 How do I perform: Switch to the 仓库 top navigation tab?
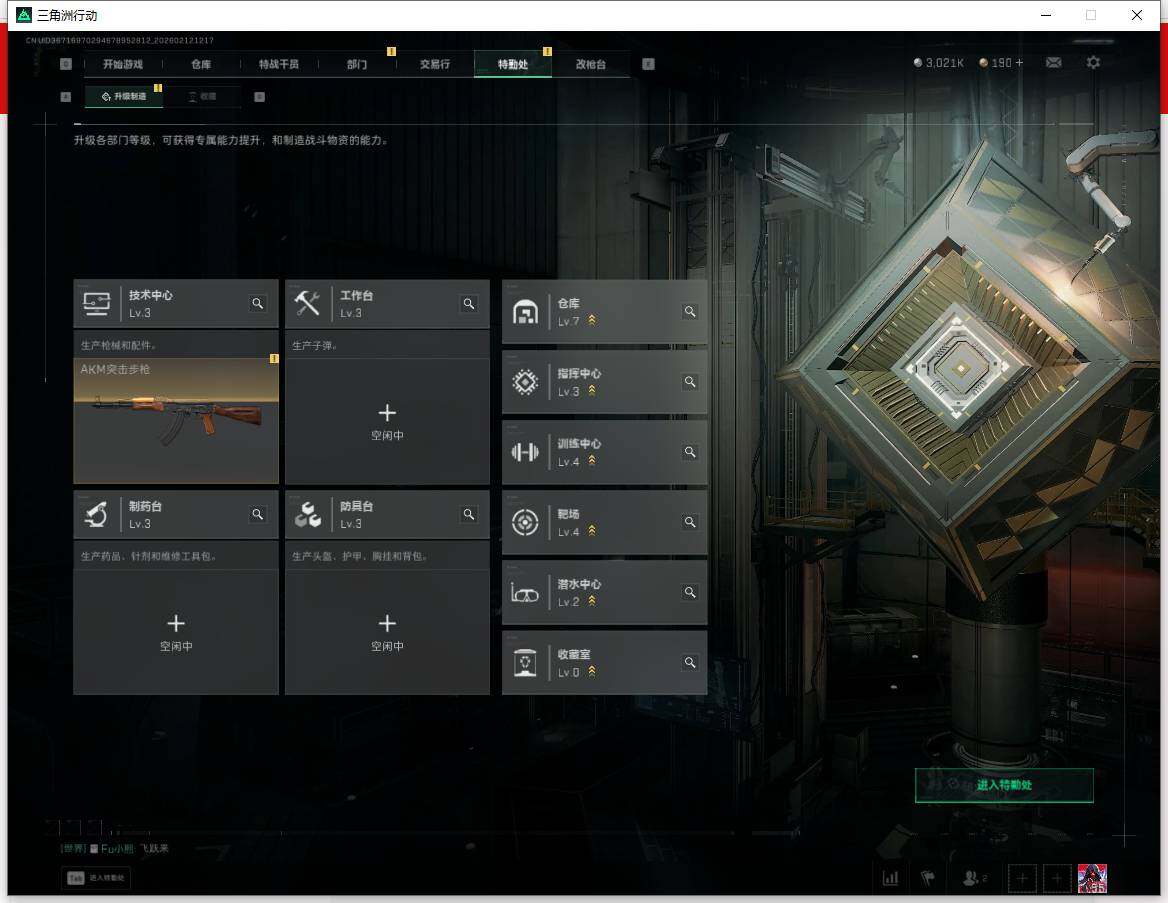tap(201, 64)
